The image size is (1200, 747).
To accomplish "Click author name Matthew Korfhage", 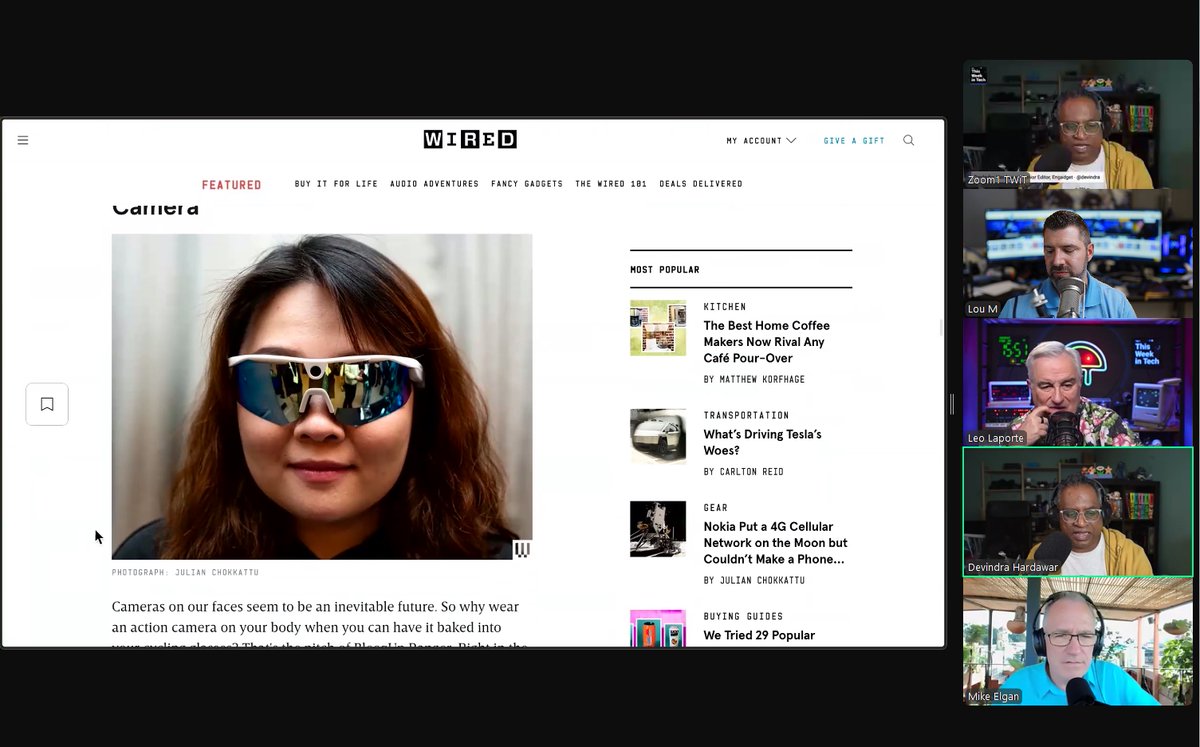I will [x=761, y=380].
